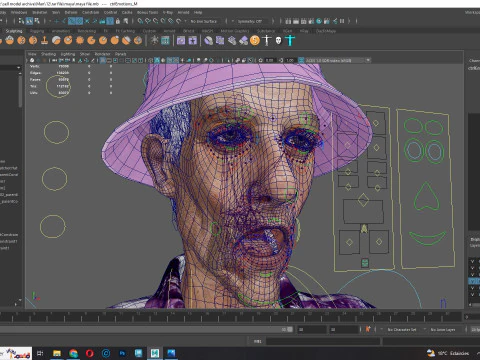
Task: Open File Explorer from the taskbar
Action: click(x=57, y=353)
